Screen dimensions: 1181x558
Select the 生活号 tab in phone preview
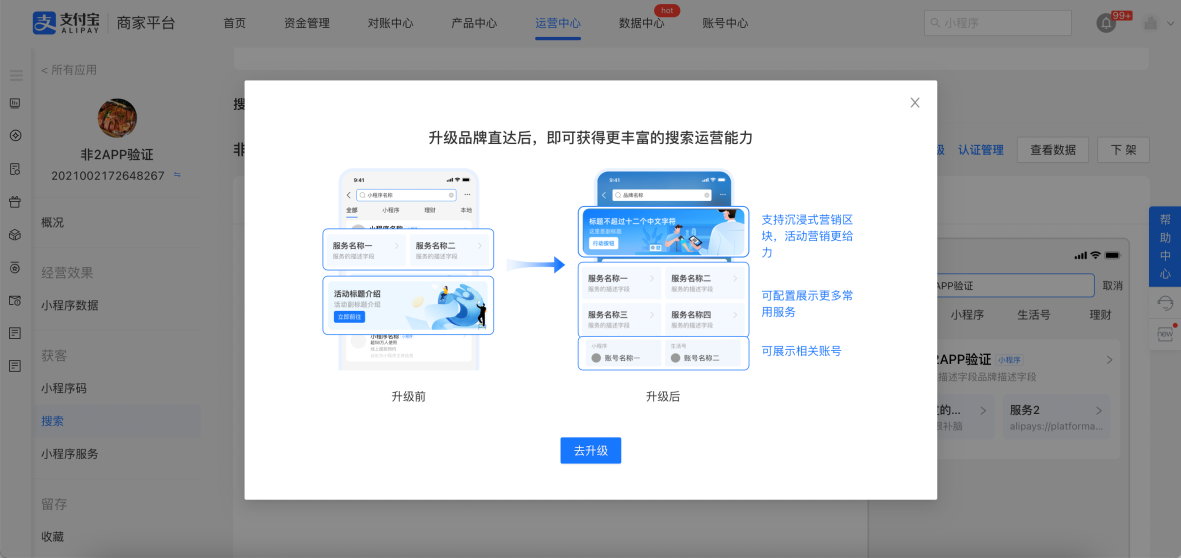click(1035, 315)
